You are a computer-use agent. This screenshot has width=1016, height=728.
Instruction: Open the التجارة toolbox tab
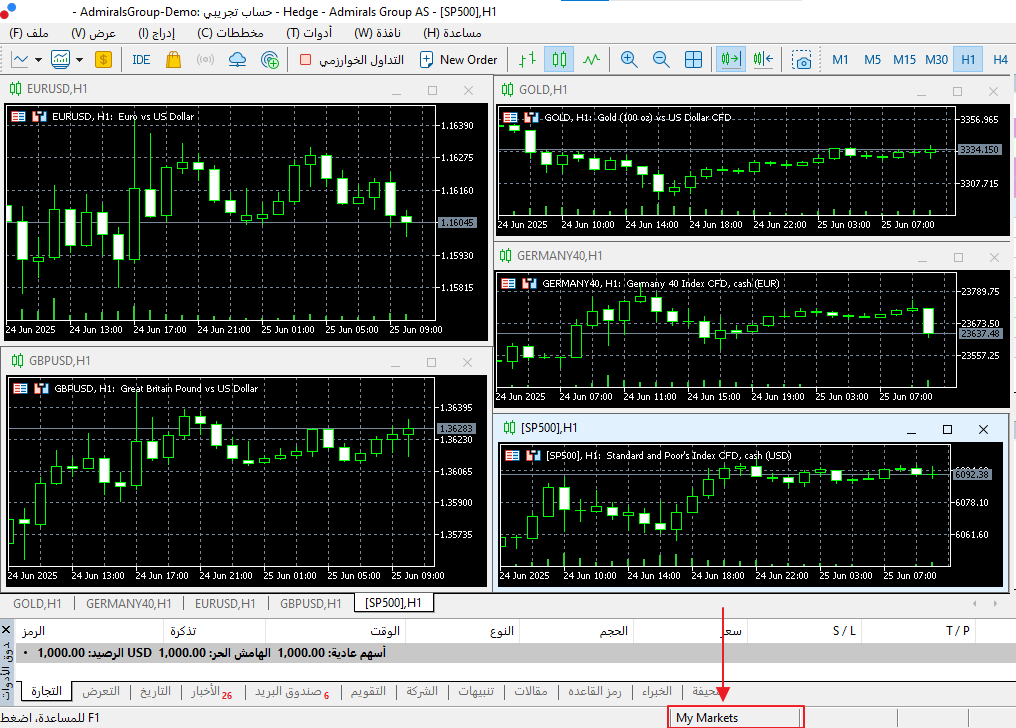47,691
